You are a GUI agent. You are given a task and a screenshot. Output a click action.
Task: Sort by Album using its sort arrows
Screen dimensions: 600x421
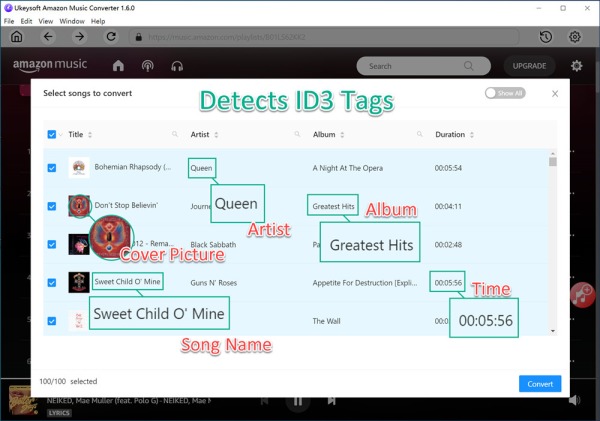point(342,135)
